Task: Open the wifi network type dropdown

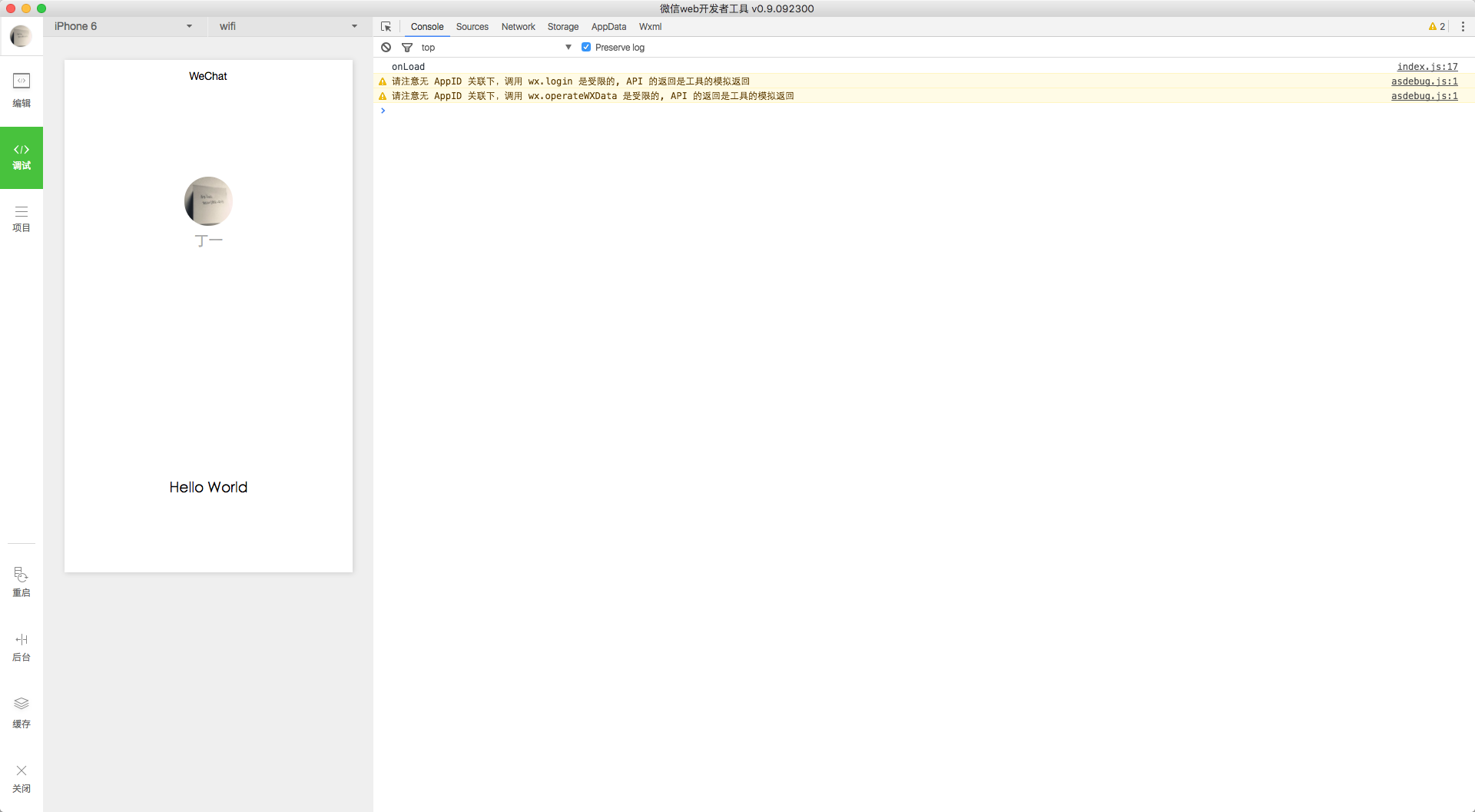Action: coord(288,26)
